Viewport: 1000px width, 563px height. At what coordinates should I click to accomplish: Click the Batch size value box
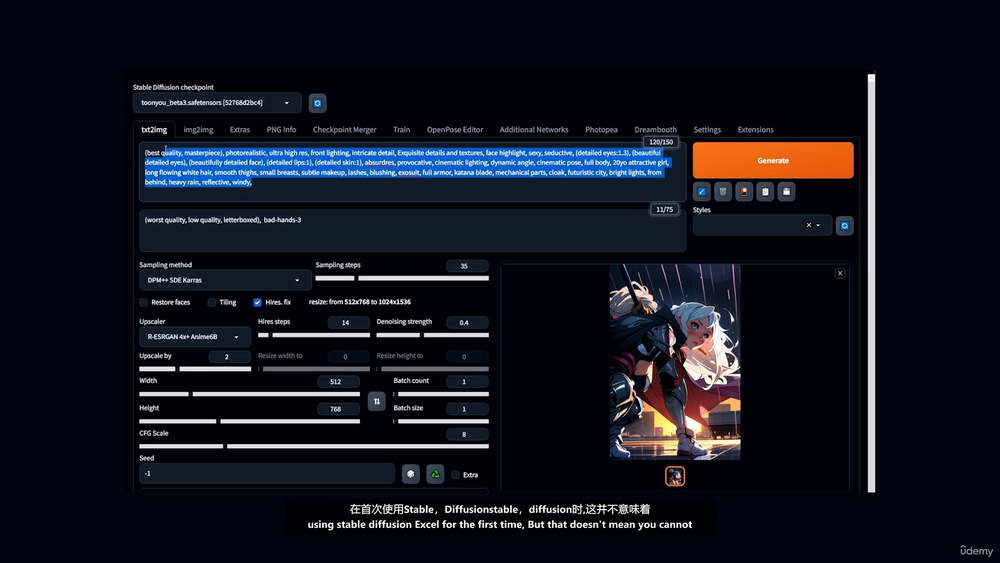467,409
